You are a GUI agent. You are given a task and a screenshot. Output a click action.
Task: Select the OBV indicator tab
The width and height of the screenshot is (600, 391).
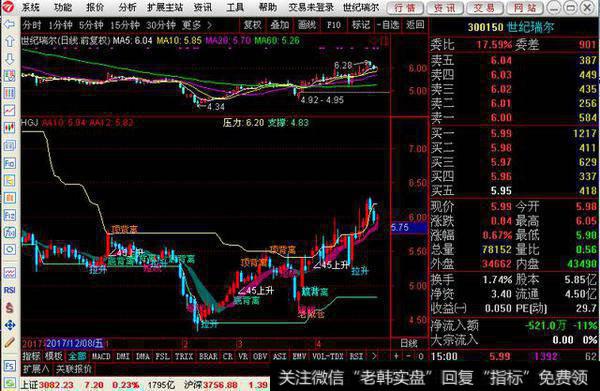[260, 356]
